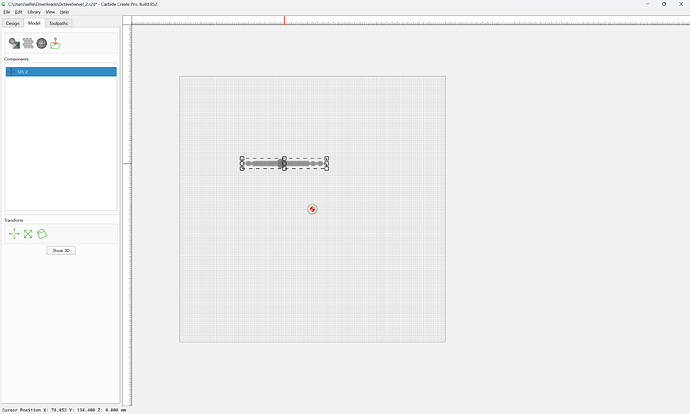Choose the dark sphere modeling icon

pyautogui.click(x=42, y=43)
